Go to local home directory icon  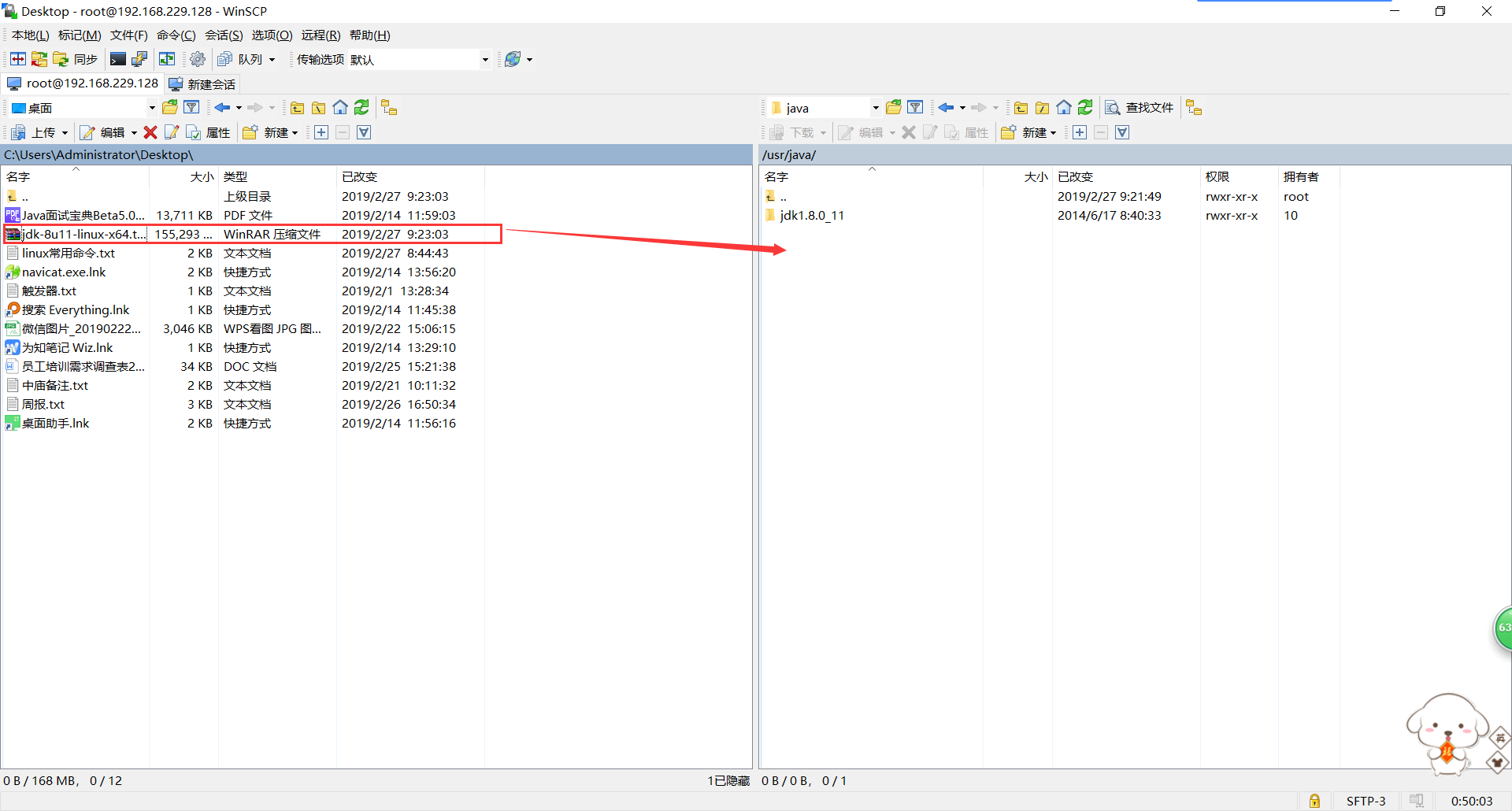click(340, 108)
